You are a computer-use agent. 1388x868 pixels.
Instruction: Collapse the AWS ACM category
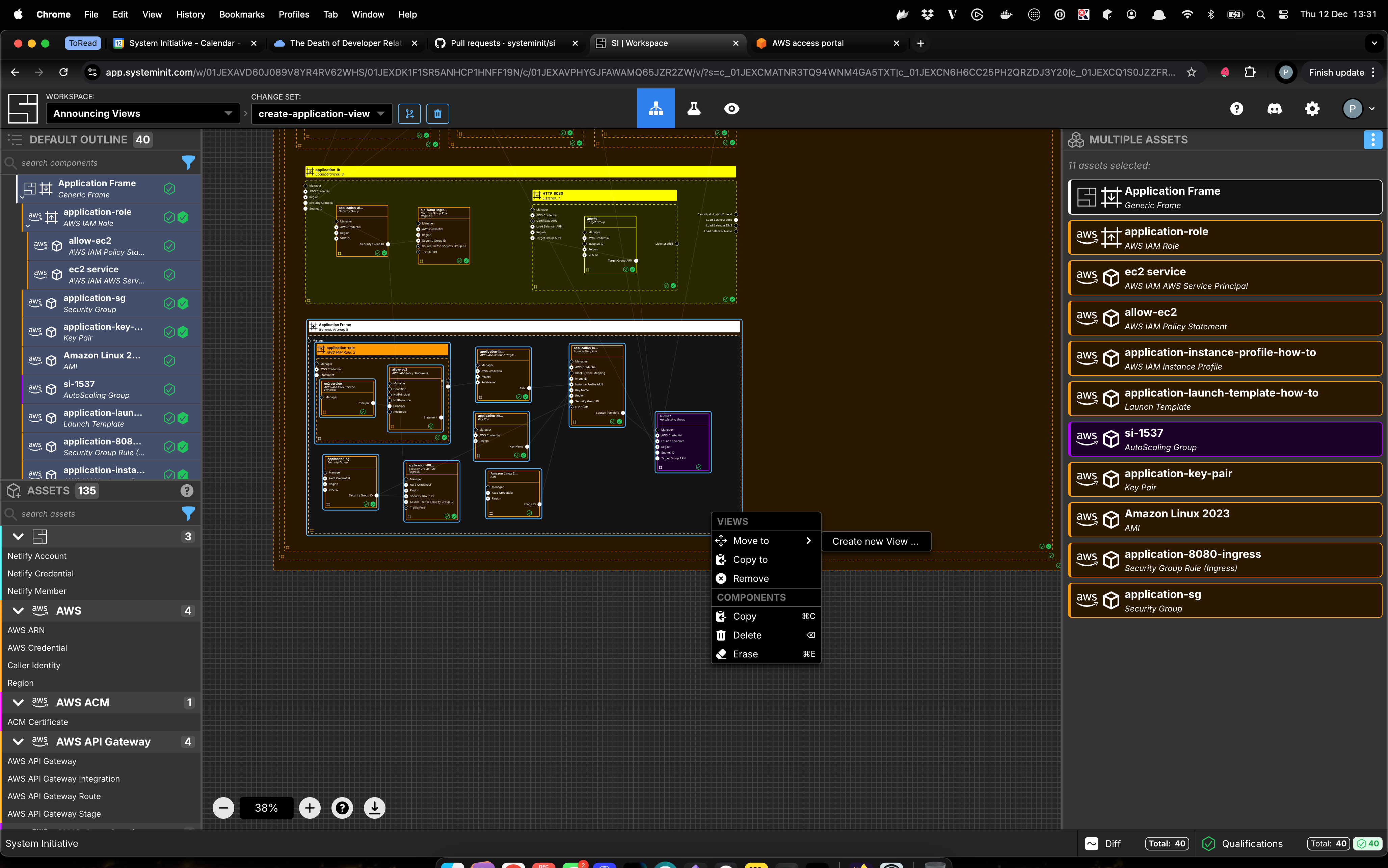click(18, 703)
